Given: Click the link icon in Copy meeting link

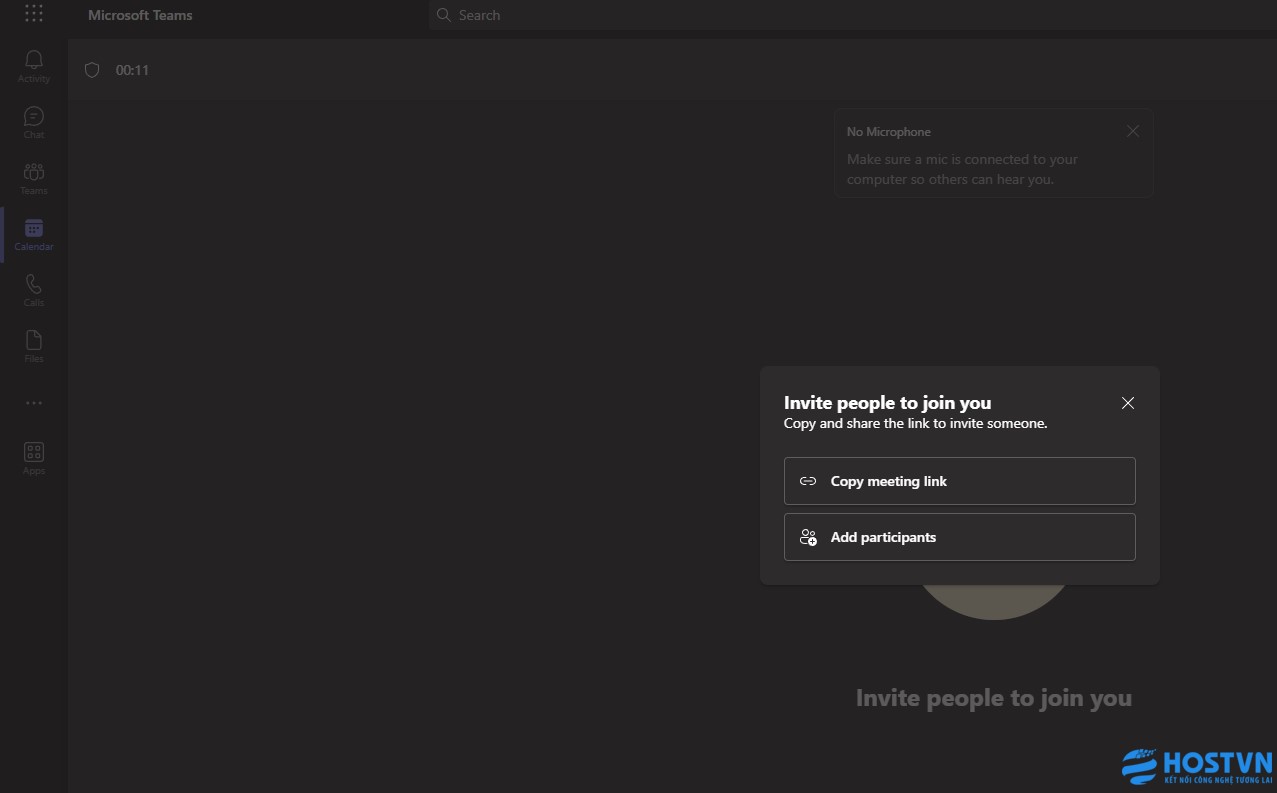Looking at the screenshot, I should point(808,481).
